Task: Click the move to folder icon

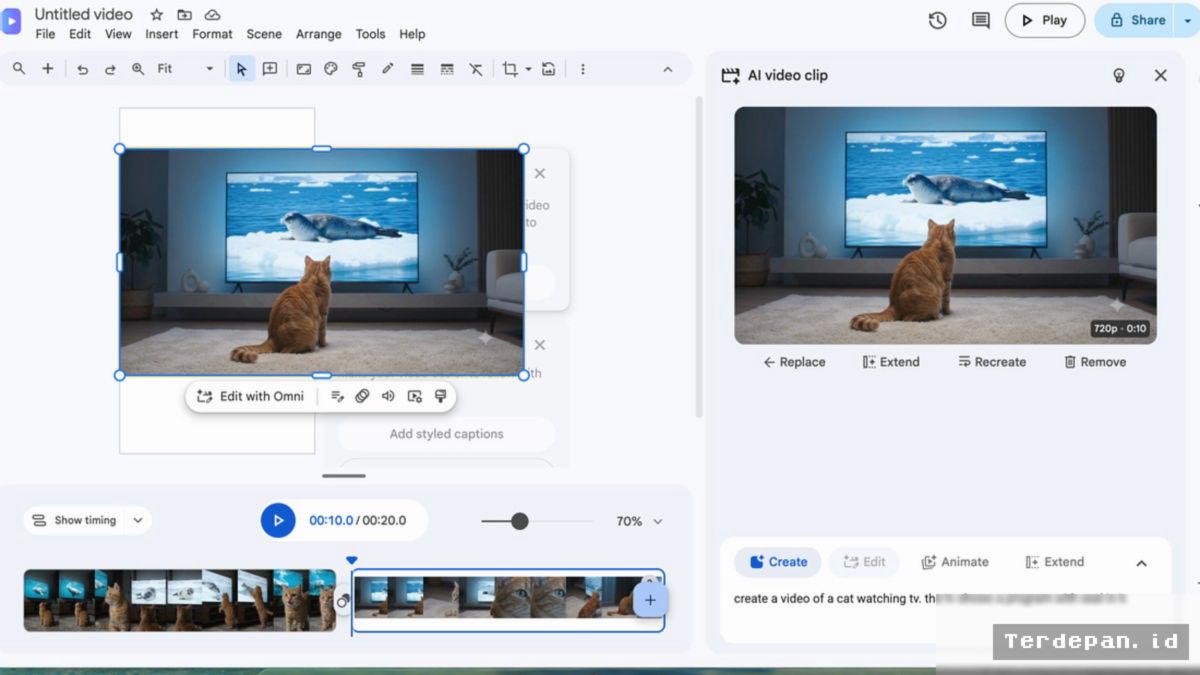Action: [x=184, y=15]
